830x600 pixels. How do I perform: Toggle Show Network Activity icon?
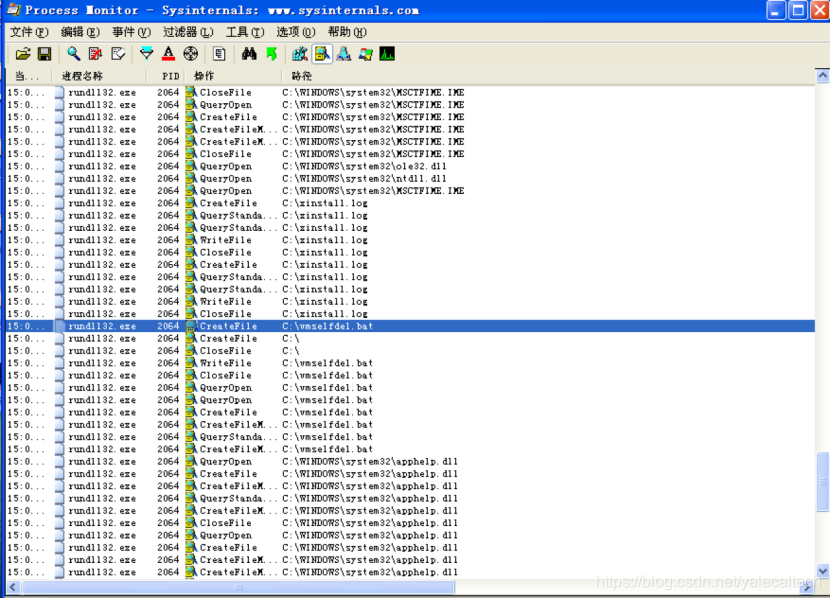[344, 53]
